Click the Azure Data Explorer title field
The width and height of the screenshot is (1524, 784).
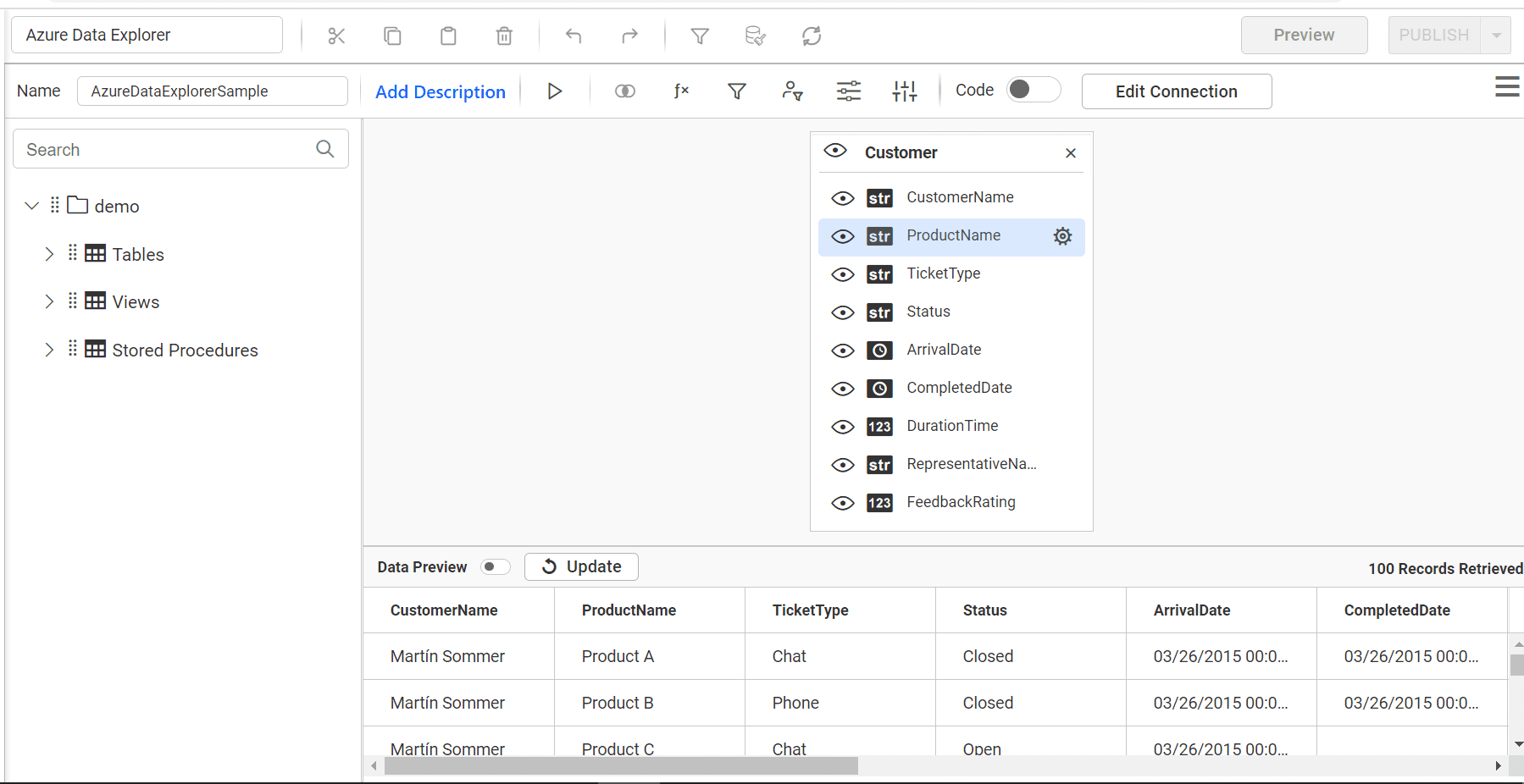[x=147, y=35]
